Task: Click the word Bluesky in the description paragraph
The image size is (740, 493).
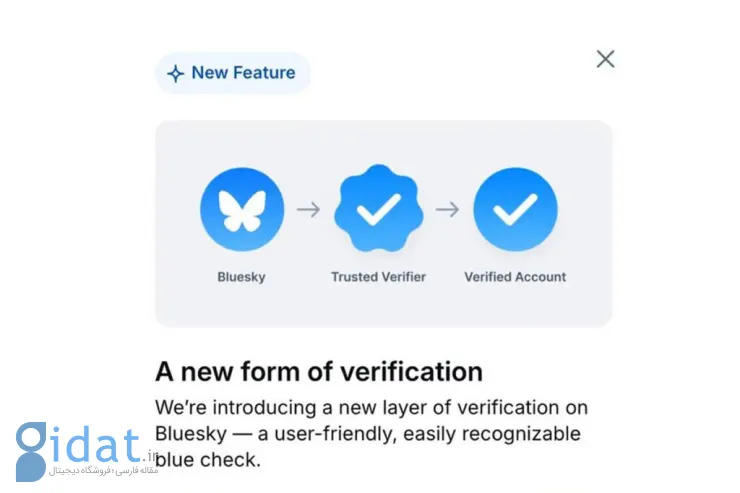Action: coord(191,434)
